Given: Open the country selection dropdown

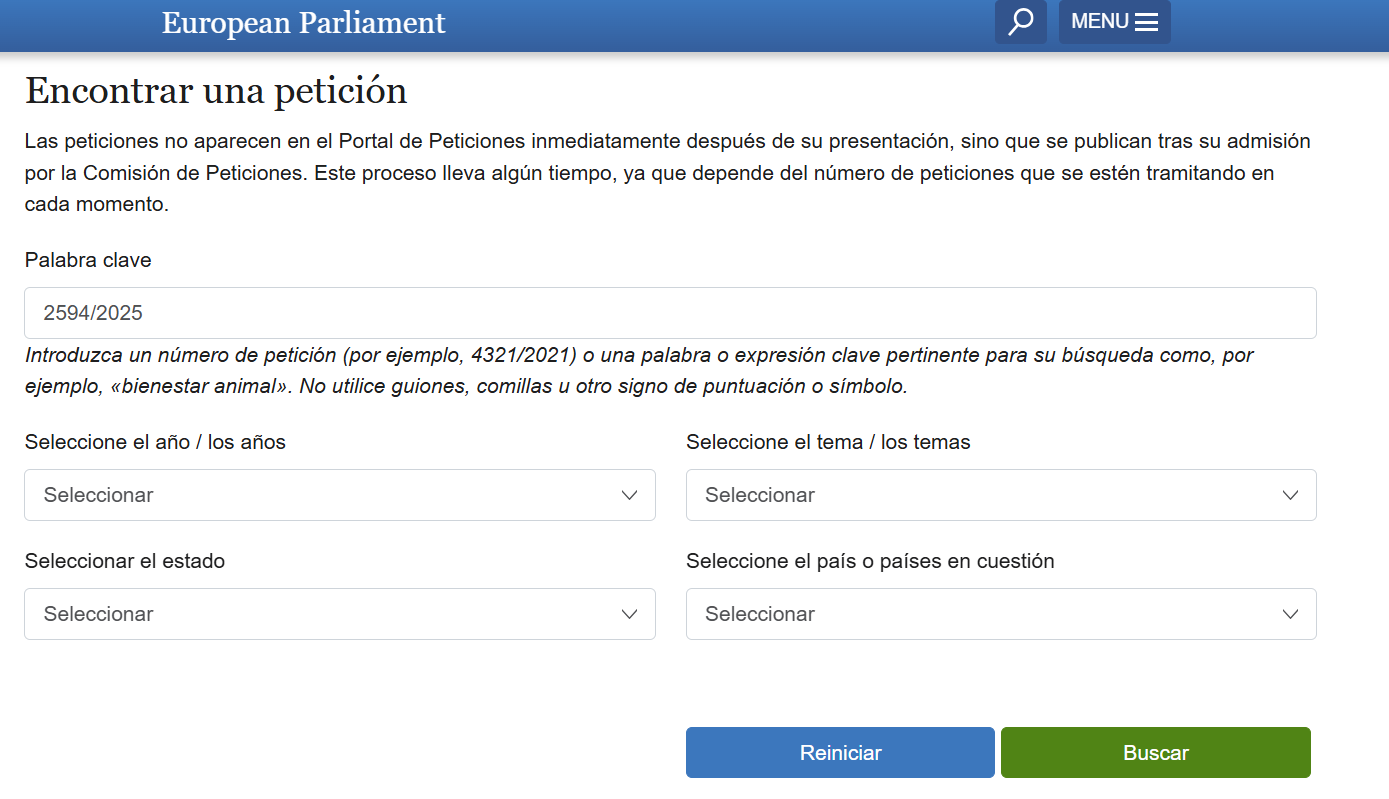Looking at the screenshot, I should click(x=1000, y=613).
